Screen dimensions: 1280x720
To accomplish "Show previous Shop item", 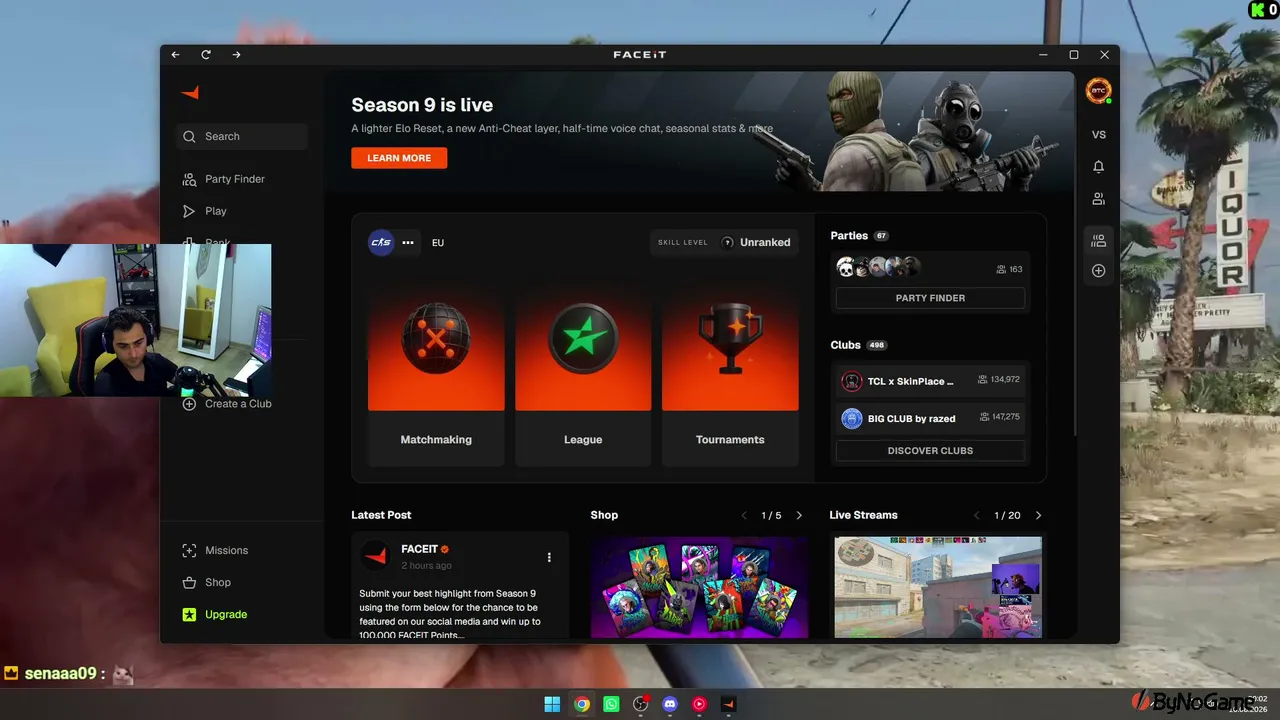I will click(x=744, y=516).
